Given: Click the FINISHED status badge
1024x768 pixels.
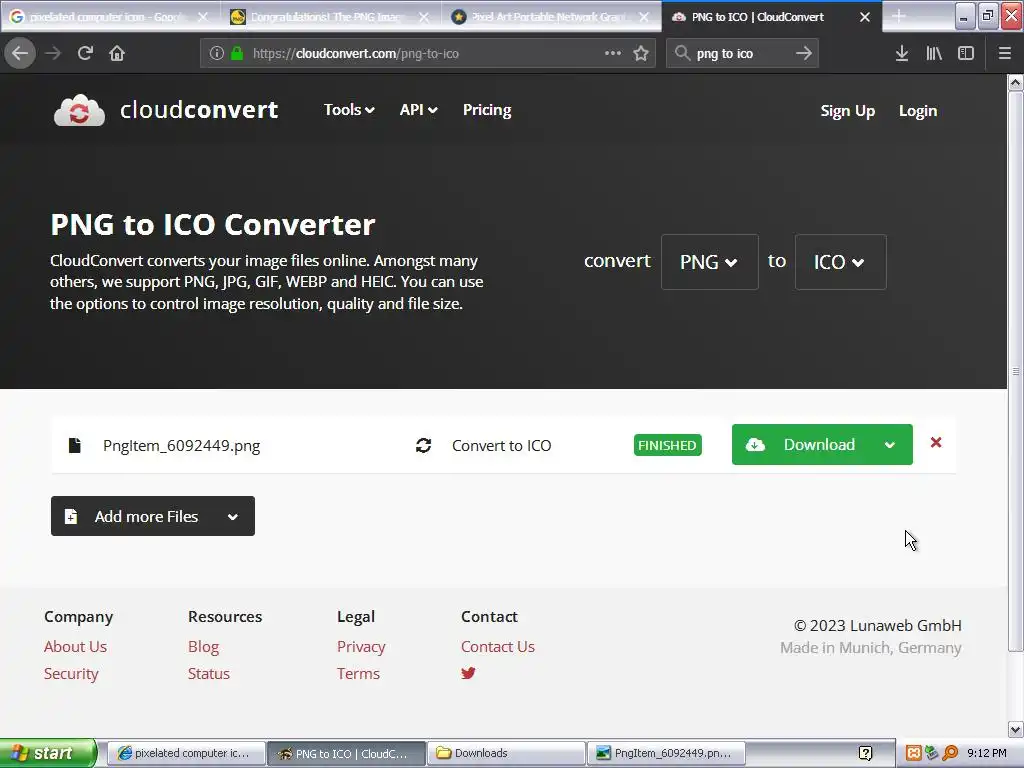Looking at the screenshot, I should (667, 445).
